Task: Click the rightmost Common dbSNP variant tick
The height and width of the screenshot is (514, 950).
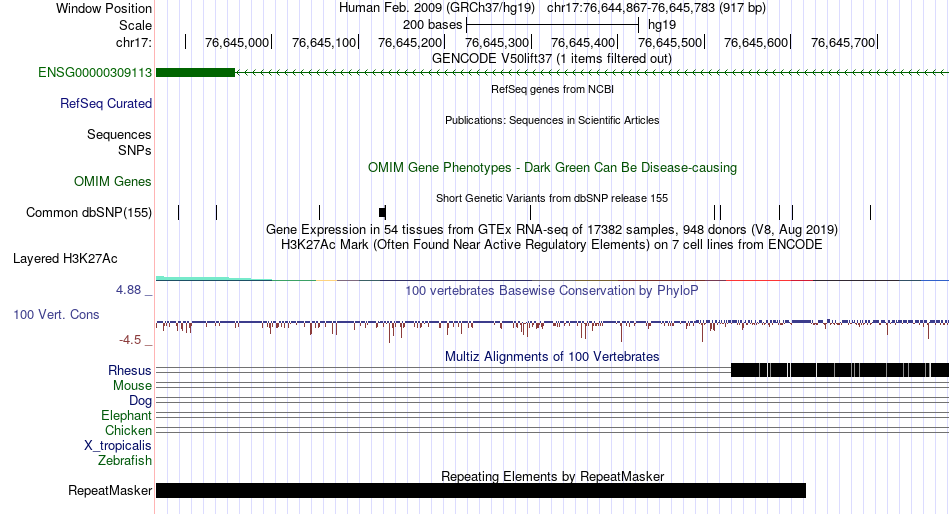Action: 871,212
